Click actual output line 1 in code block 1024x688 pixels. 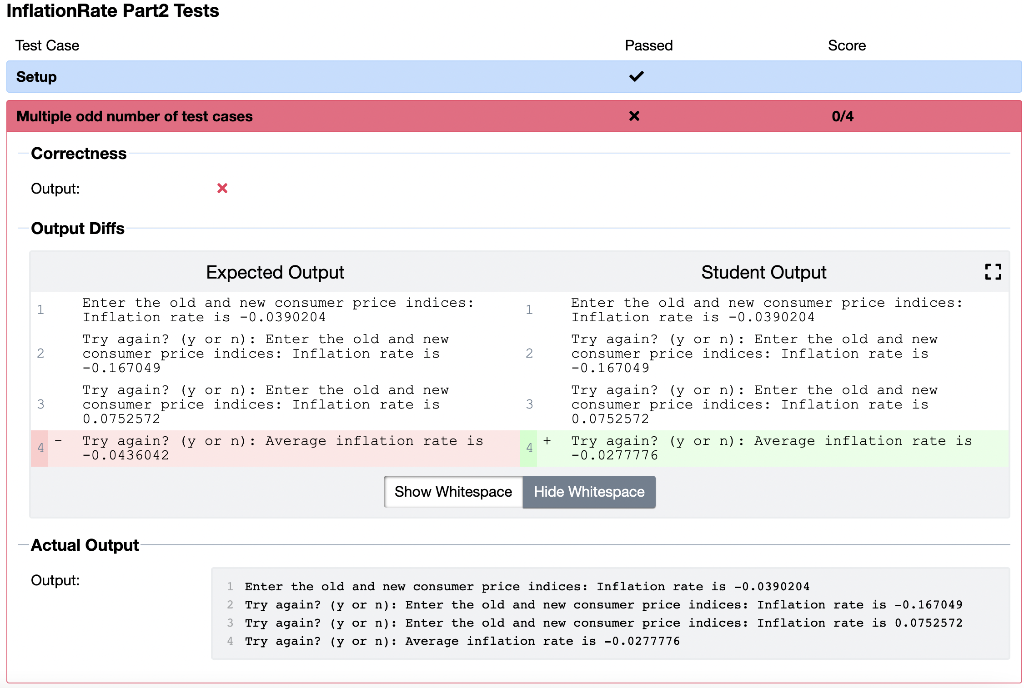[x=527, y=586]
